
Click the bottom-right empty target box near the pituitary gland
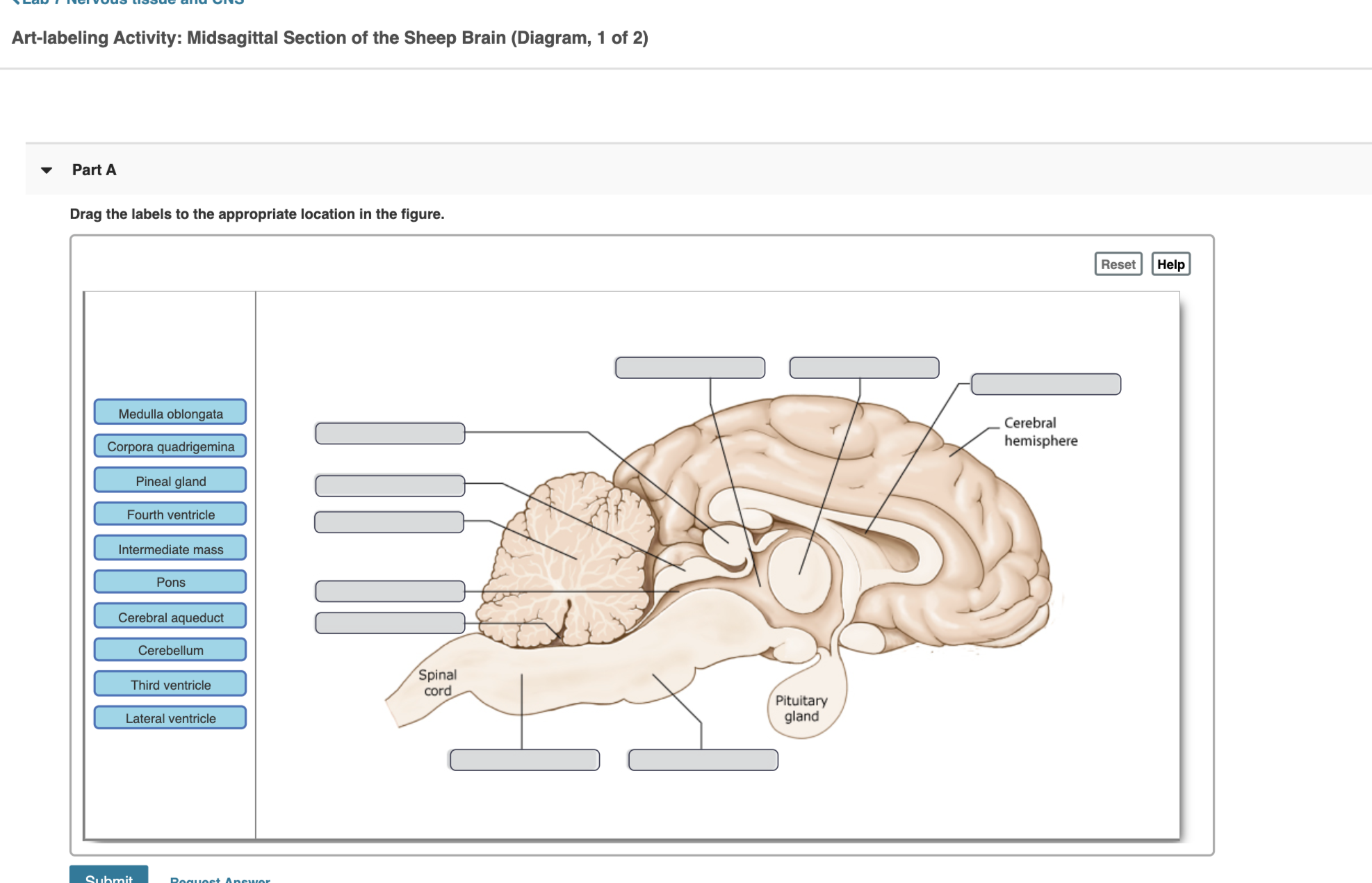click(703, 760)
